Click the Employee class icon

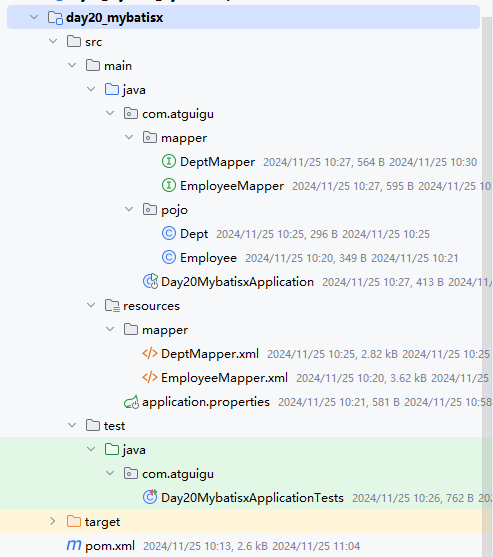click(169, 258)
